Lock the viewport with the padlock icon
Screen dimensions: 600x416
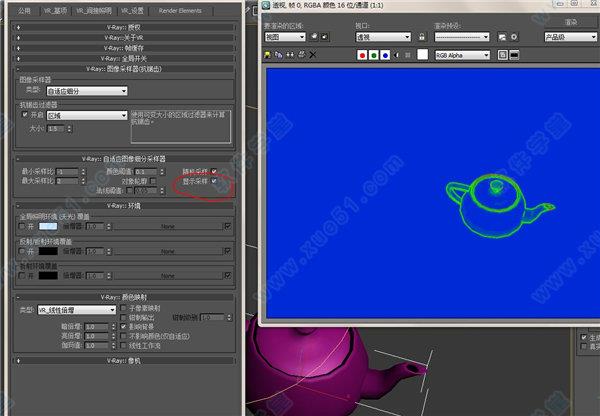pos(421,37)
